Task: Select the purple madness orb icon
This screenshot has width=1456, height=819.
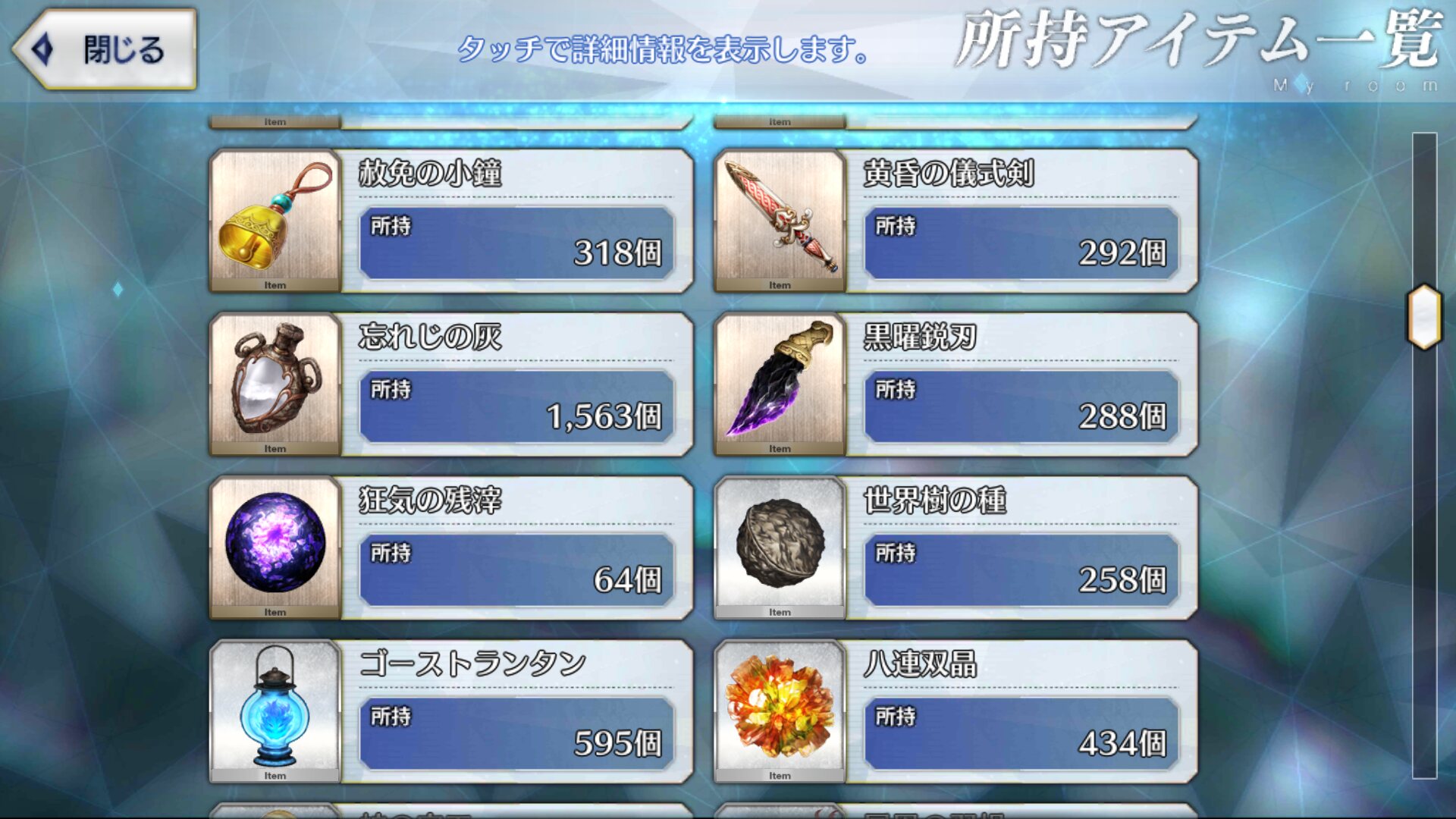Action: (275, 548)
